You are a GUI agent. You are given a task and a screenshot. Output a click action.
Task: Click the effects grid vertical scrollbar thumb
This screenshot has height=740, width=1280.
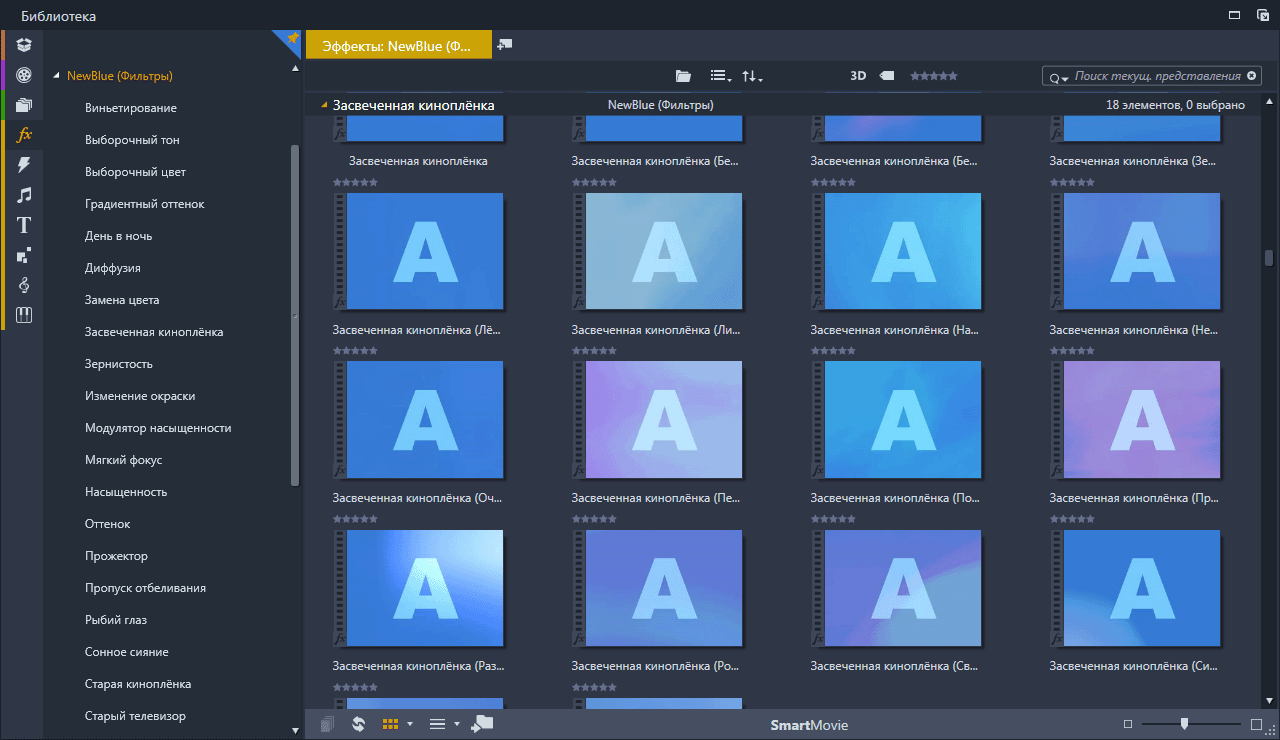[1269, 256]
